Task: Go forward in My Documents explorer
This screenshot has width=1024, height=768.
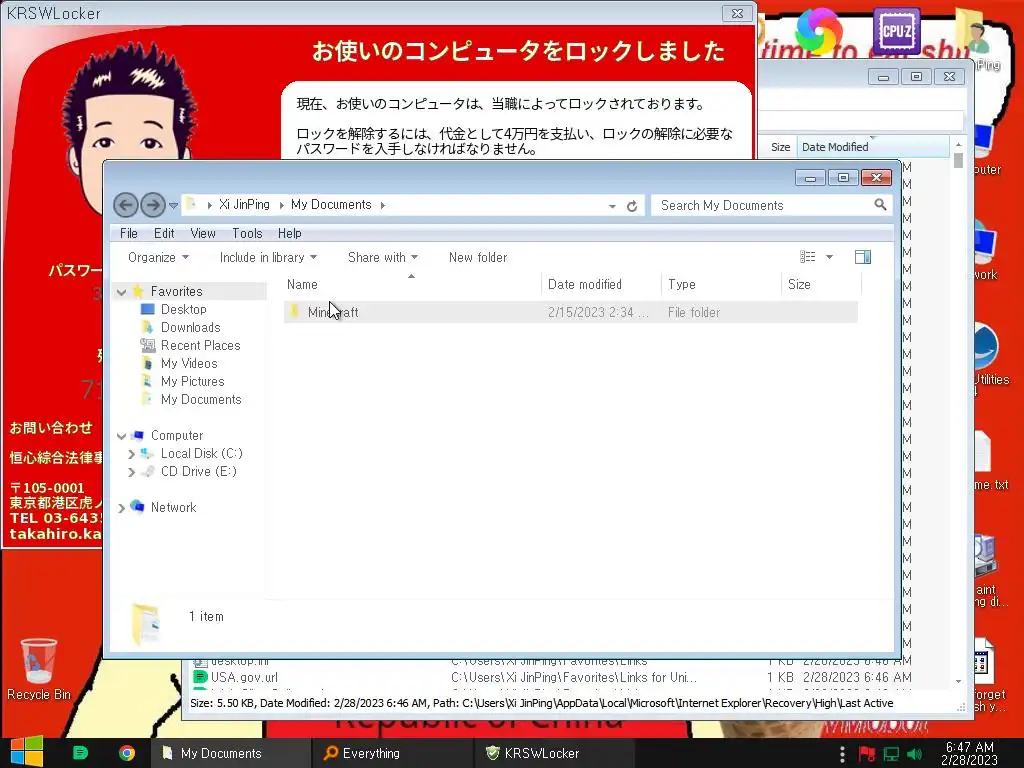Action: [x=153, y=205]
